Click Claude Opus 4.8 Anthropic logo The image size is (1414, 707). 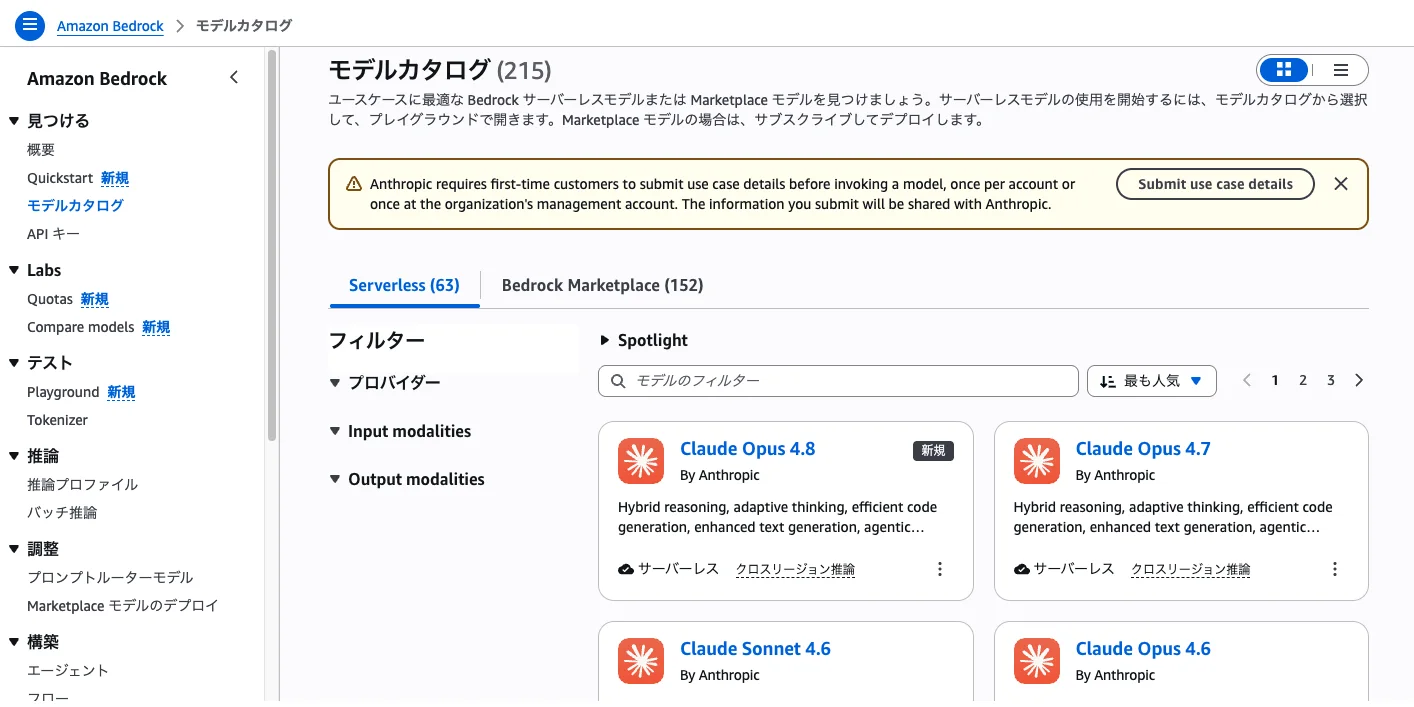coord(641,461)
